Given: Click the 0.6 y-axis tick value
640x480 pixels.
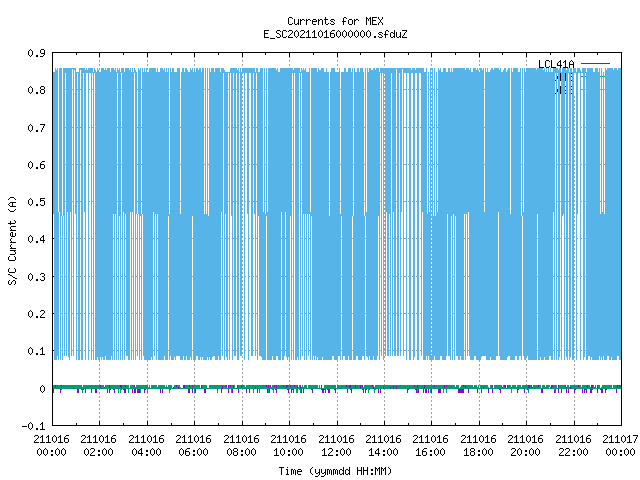Looking at the screenshot, I should click(x=36, y=165).
